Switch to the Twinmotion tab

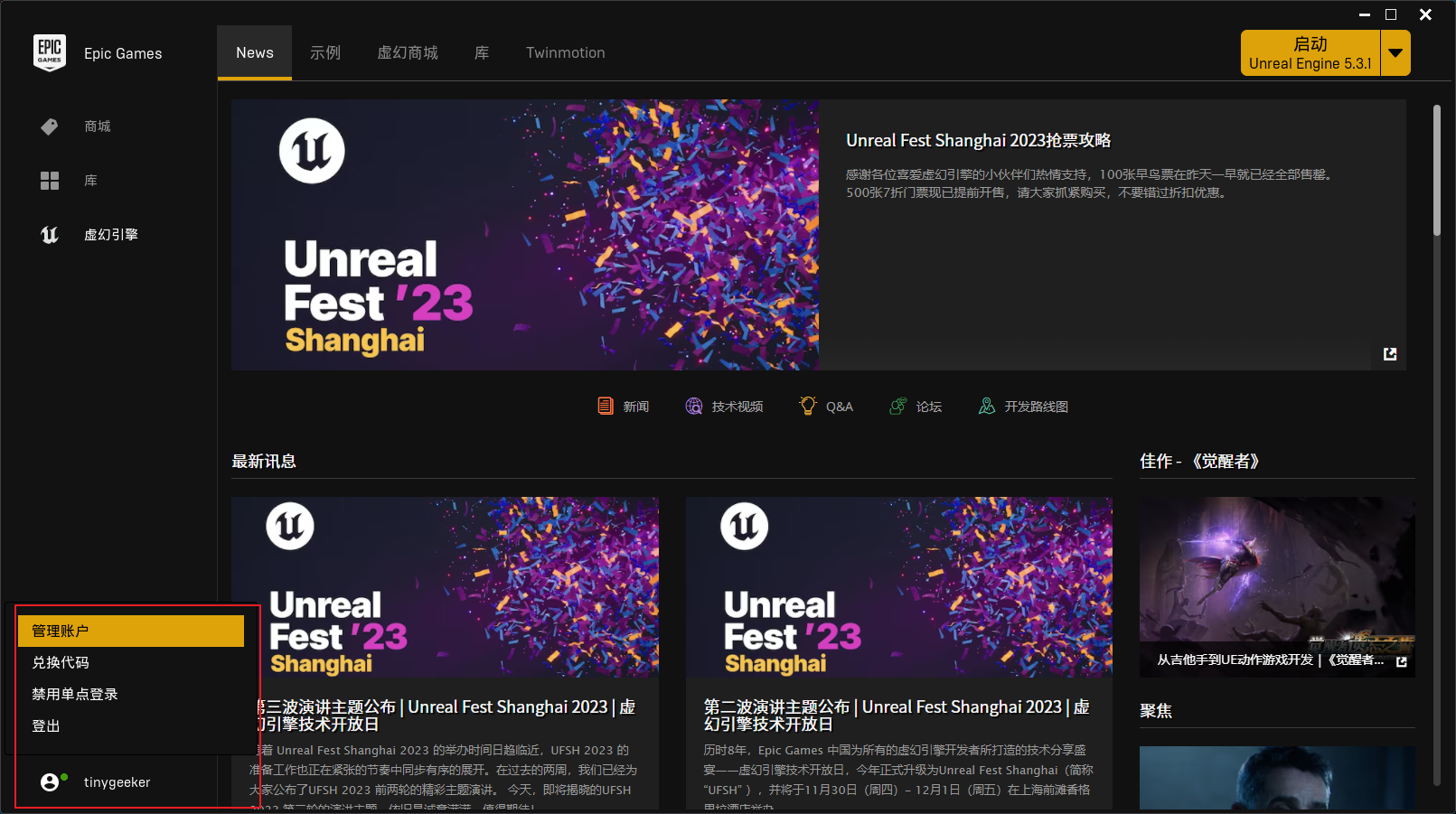click(x=566, y=52)
